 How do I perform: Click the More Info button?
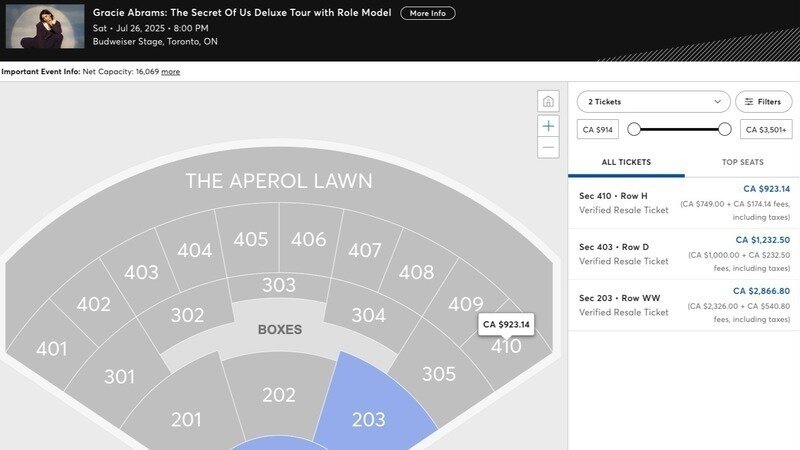427,14
